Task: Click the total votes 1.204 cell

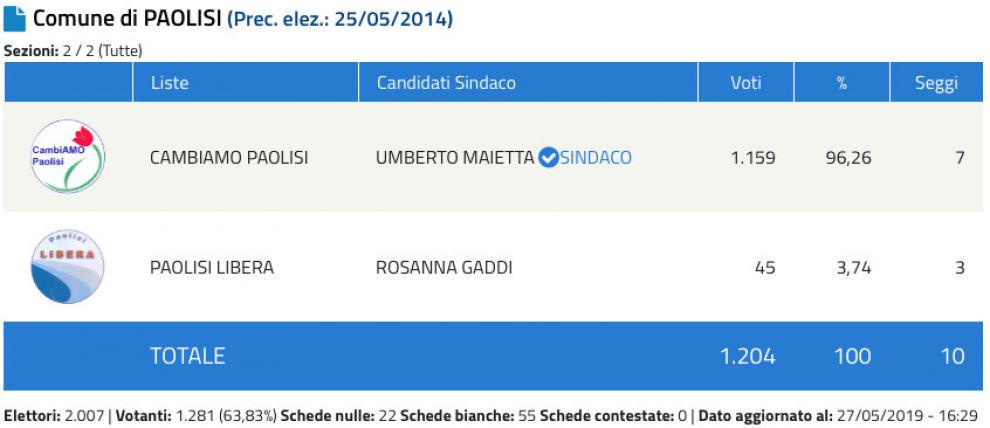Action: (748, 356)
